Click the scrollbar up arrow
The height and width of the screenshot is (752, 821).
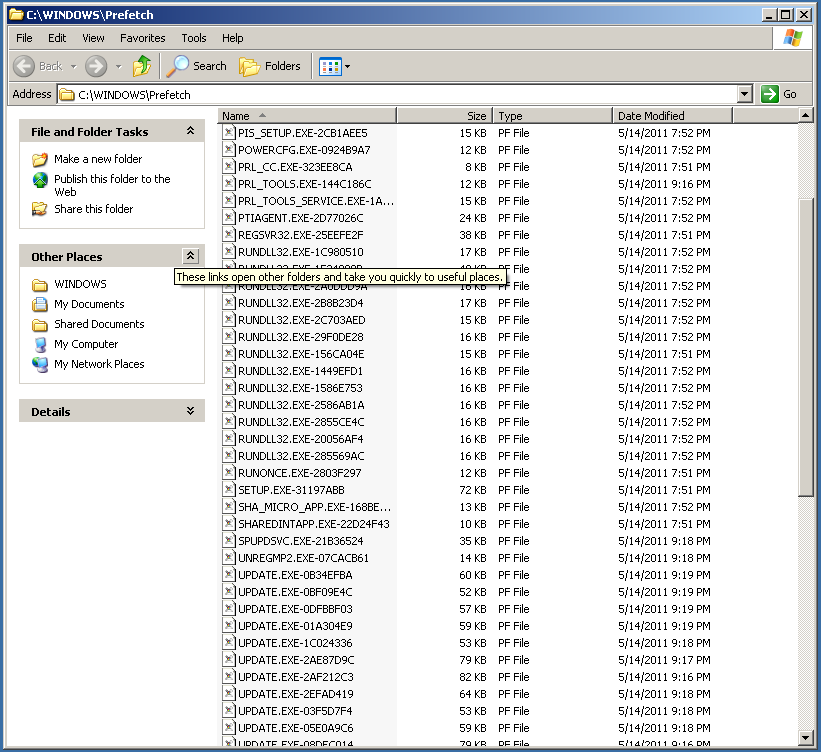click(805, 115)
